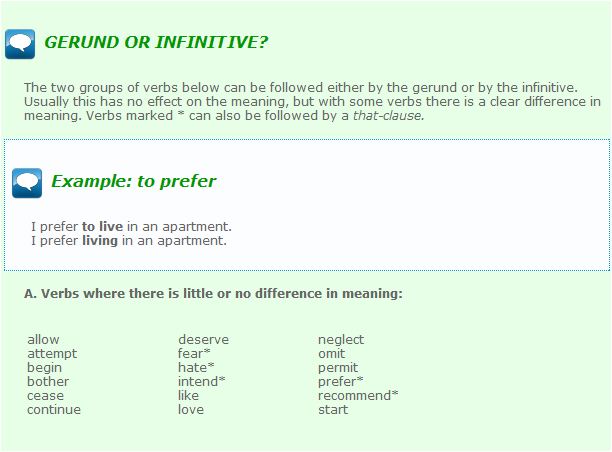Select the verb 'allow' in the list
The height and width of the screenshot is (452, 612).
click(x=43, y=340)
